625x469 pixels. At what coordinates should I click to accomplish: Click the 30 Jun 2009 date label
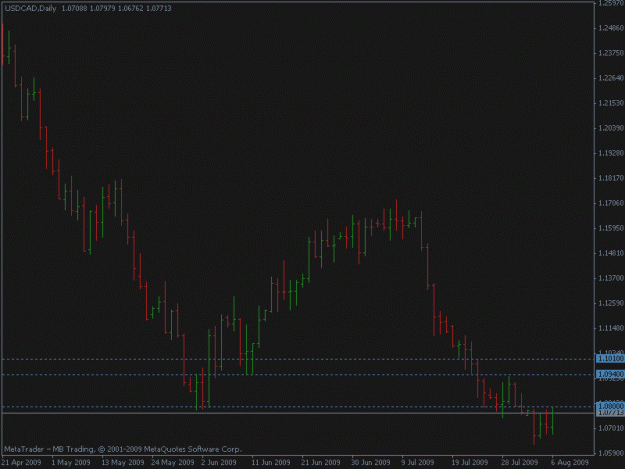(371, 463)
